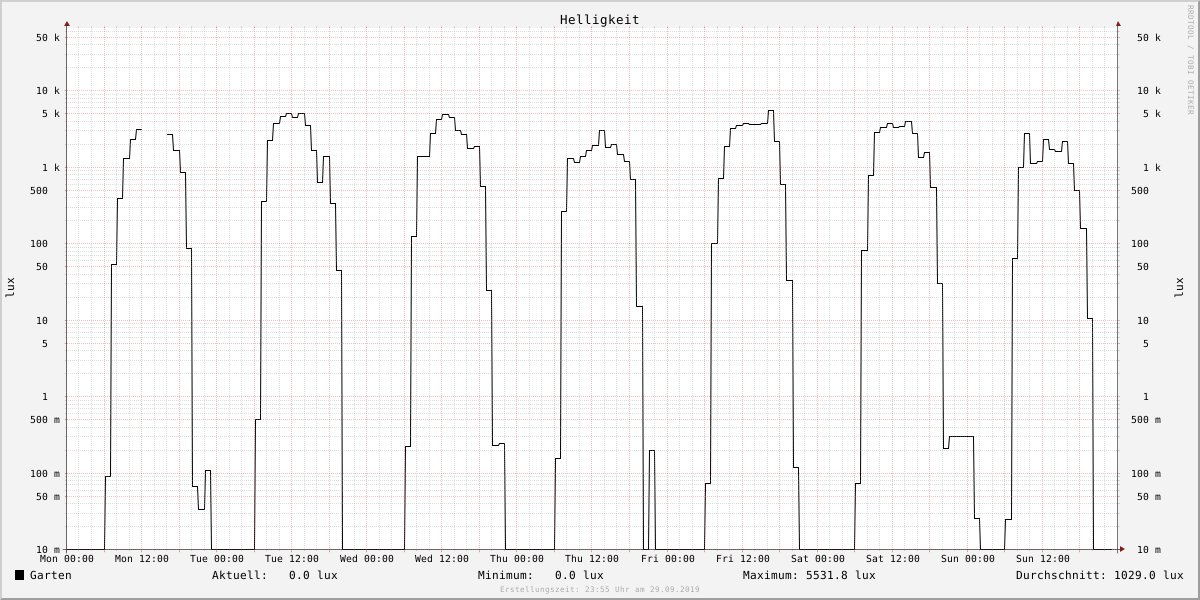Click the "Durchschnitt: 1029.0 lux" statistic
Screen dimensions: 1200x600
click(x=1100, y=575)
